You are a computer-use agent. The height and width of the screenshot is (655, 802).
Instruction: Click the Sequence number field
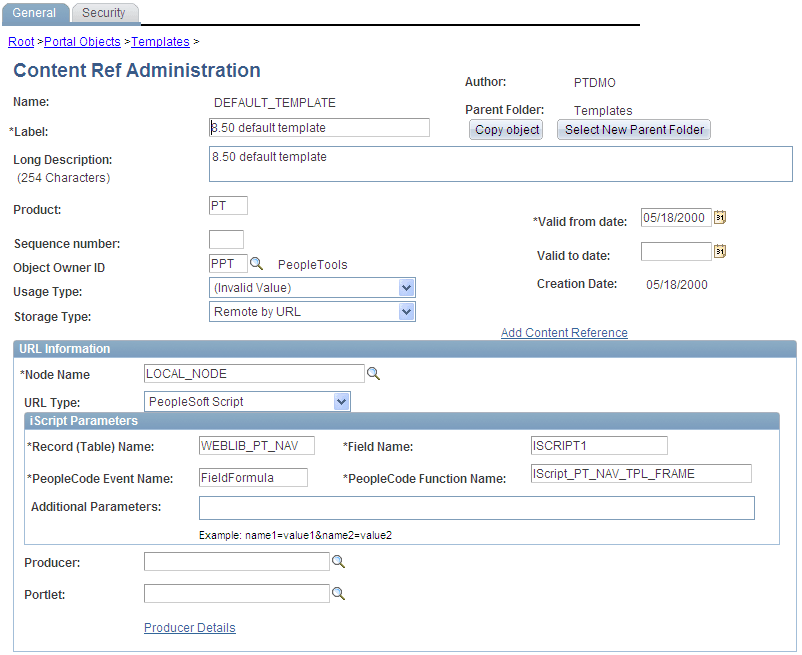(225, 240)
